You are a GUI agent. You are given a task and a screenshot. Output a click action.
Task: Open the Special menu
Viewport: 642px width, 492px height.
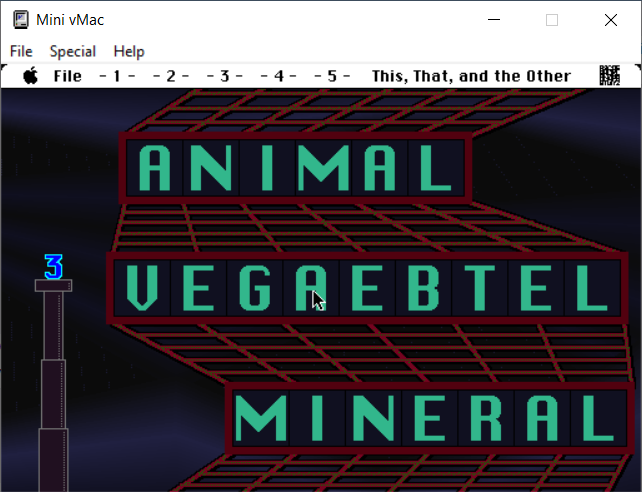72,52
